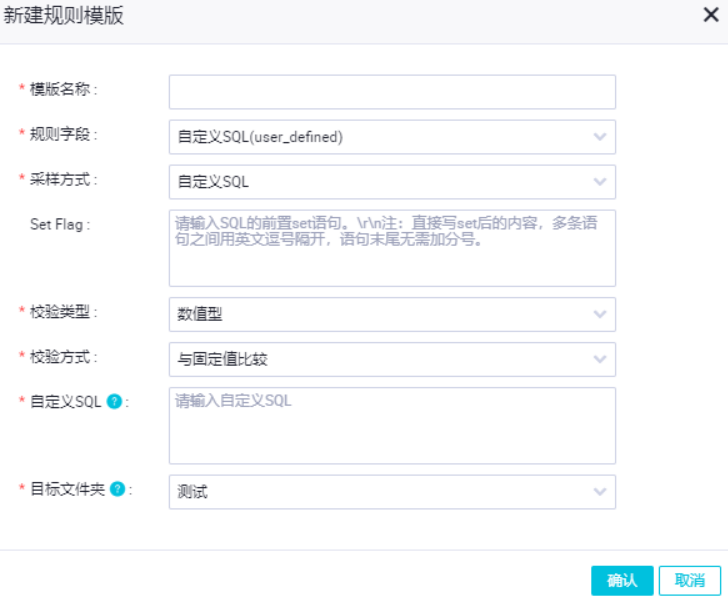728x600 pixels.
Task: Focus the Set Flag text area
Action: coord(392,247)
